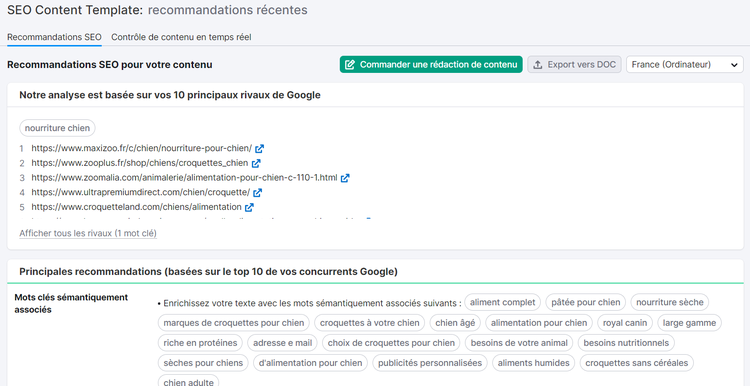Viewport: 750px width, 386px height.
Task: Open external link icon for zoomalia.com URL
Action: pyautogui.click(x=345, y=178)
